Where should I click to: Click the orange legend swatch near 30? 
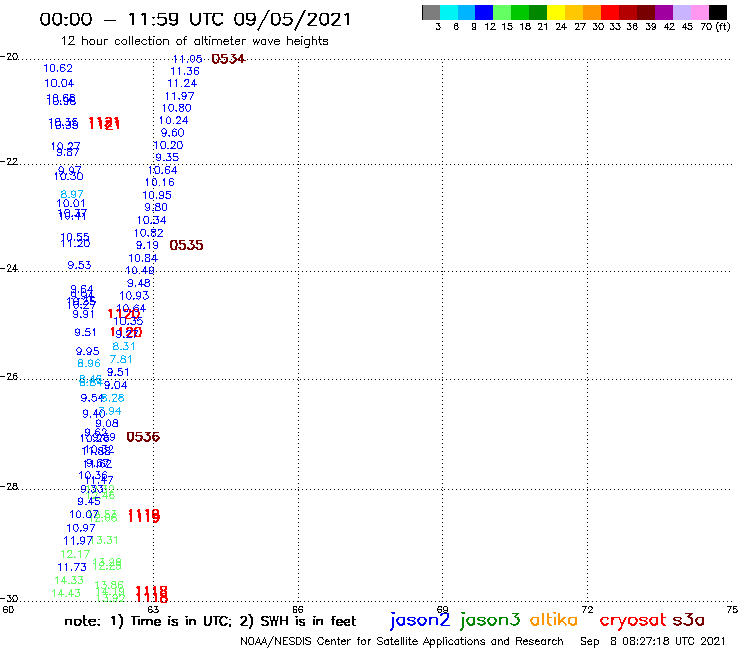pyautogui.click(x=592, y=13)
